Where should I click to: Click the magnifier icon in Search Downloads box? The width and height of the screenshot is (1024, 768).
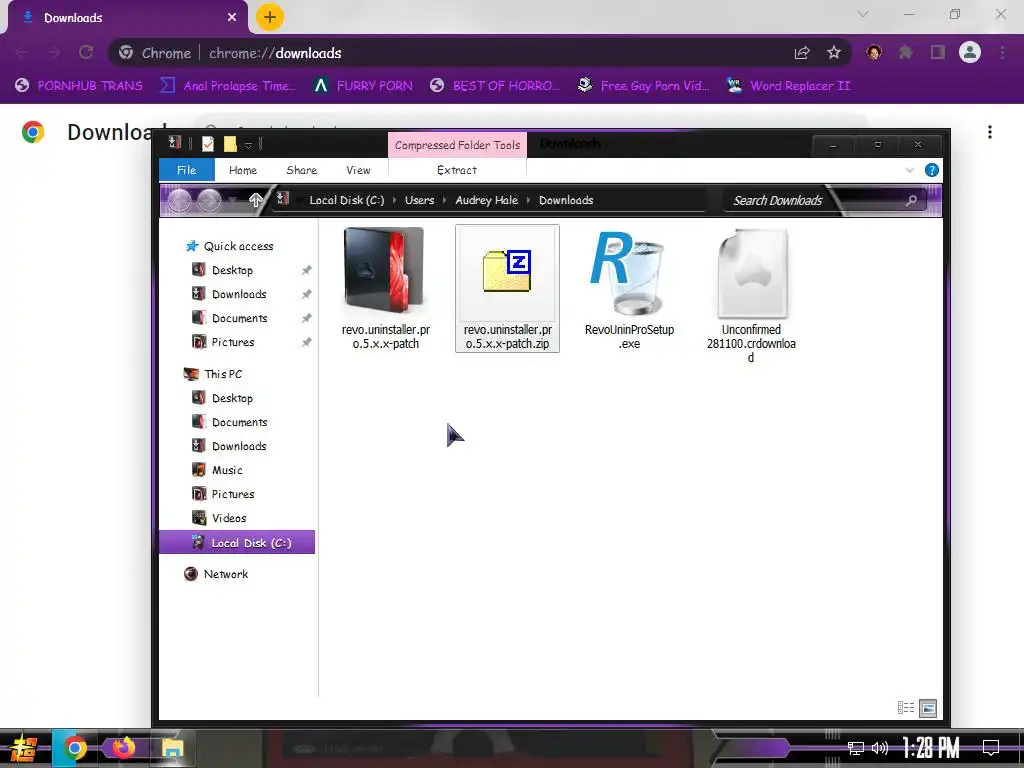coord(911,200)
